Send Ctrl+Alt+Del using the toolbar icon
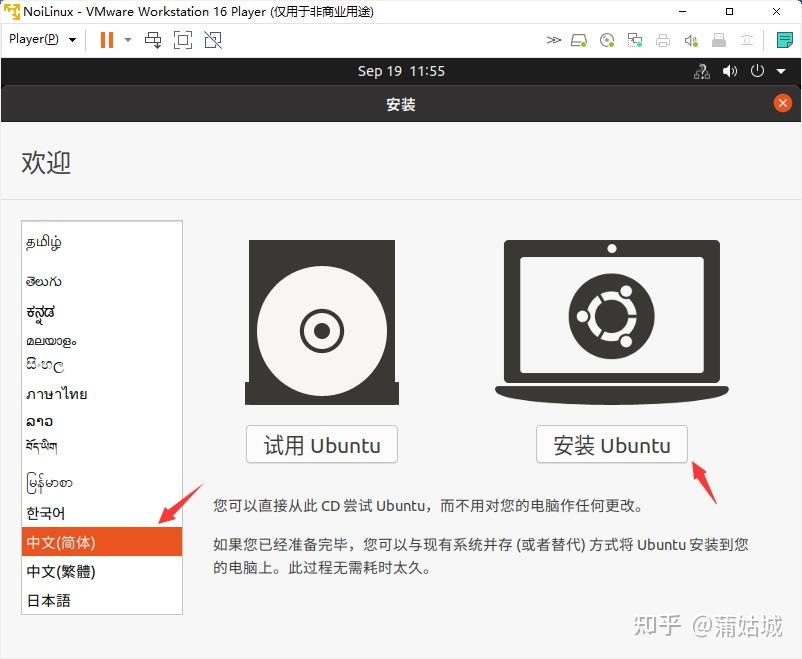The image size is (802, 659). click(x=153, y=40)
